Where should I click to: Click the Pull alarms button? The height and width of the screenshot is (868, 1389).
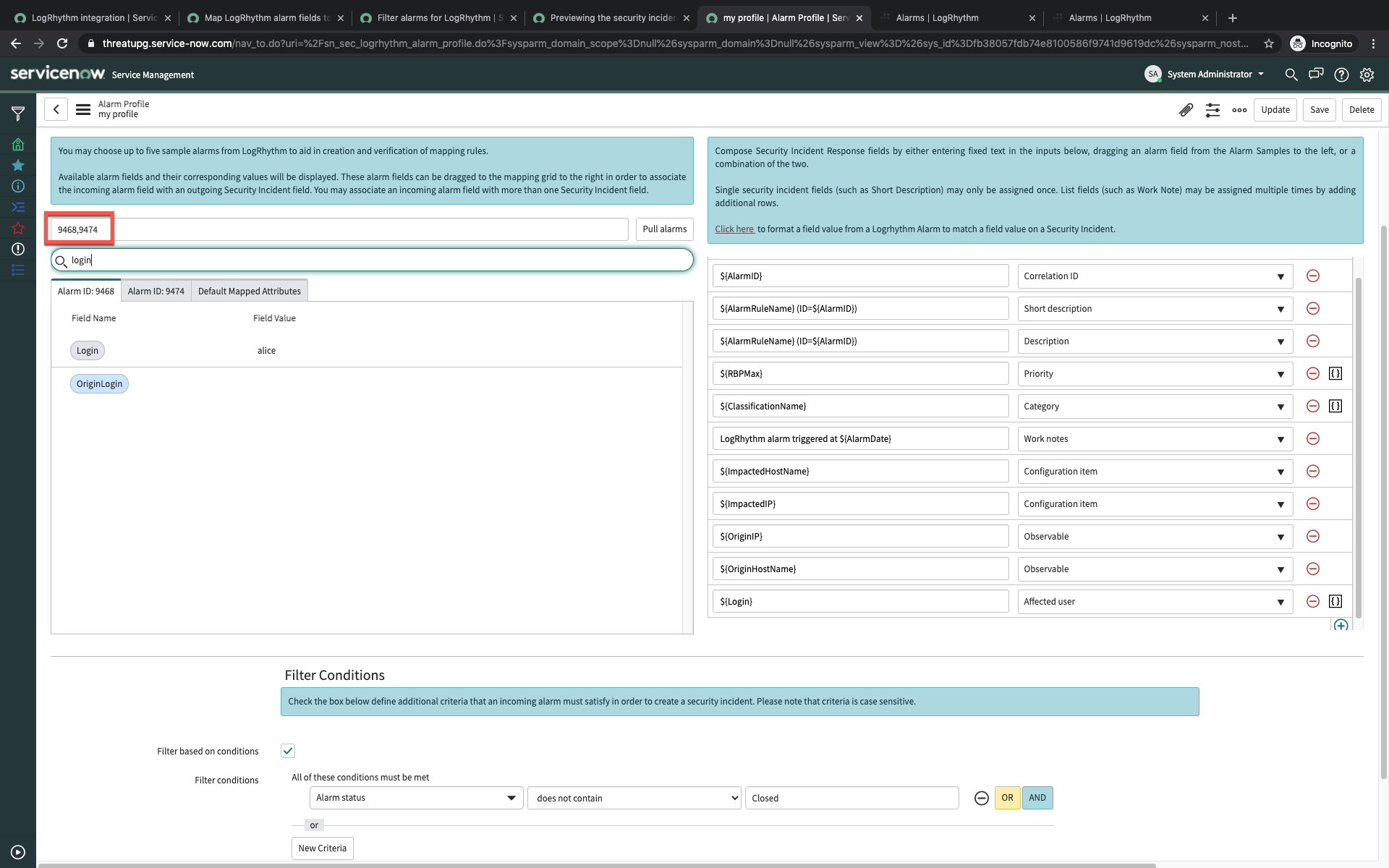[665, 229]
